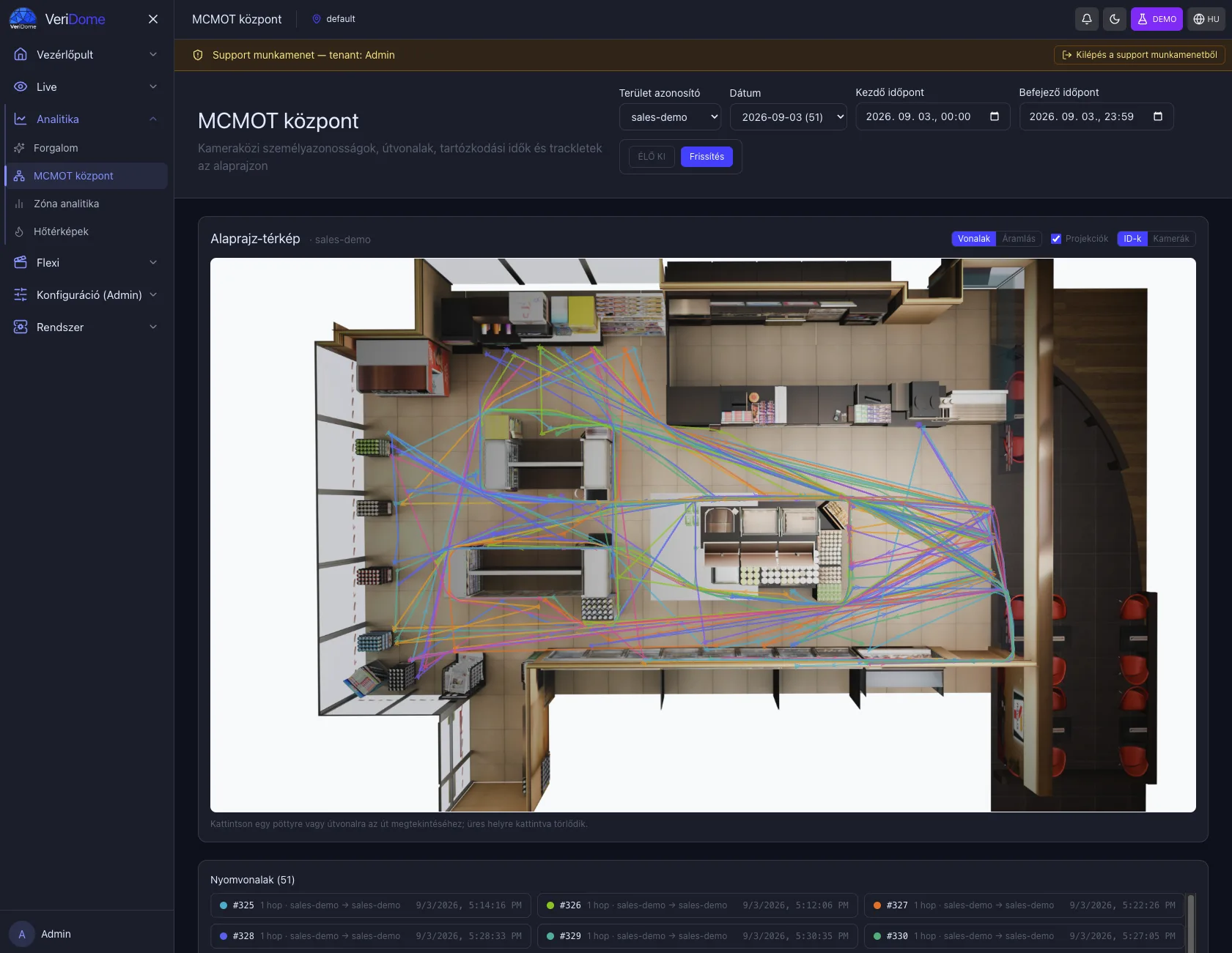Click Kilépés a support munkamenetből
Image resolution: width=1232 pixels, height=953 pixels.
pos(1140,55)
